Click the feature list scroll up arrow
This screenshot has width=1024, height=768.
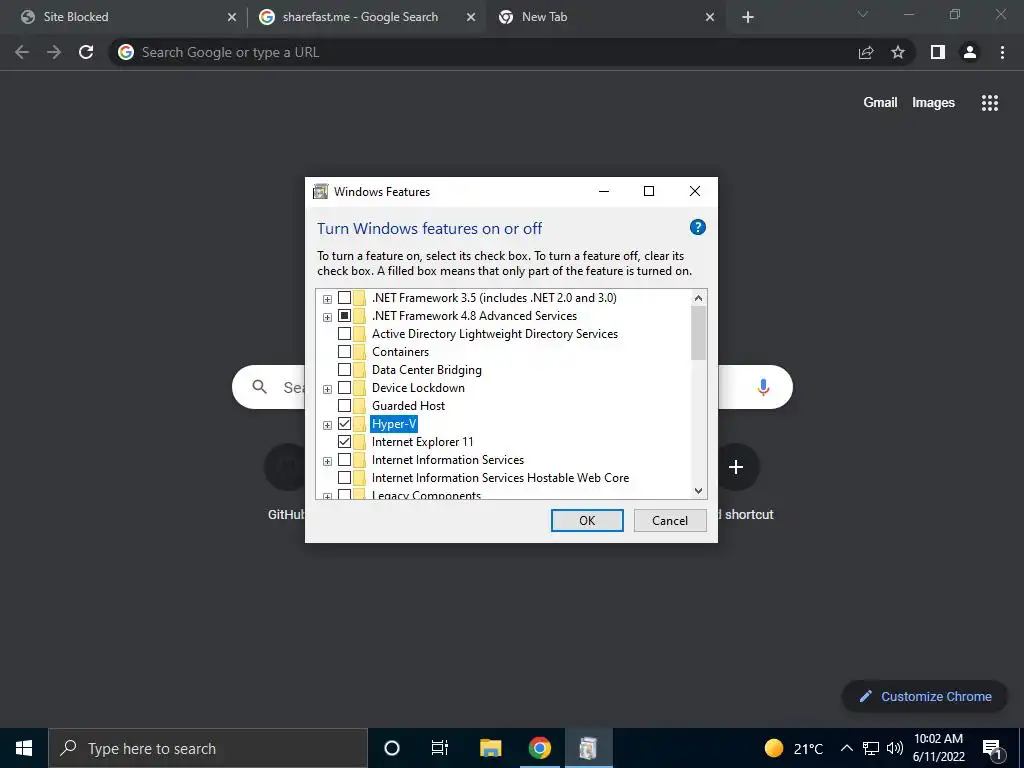[698, 298]
